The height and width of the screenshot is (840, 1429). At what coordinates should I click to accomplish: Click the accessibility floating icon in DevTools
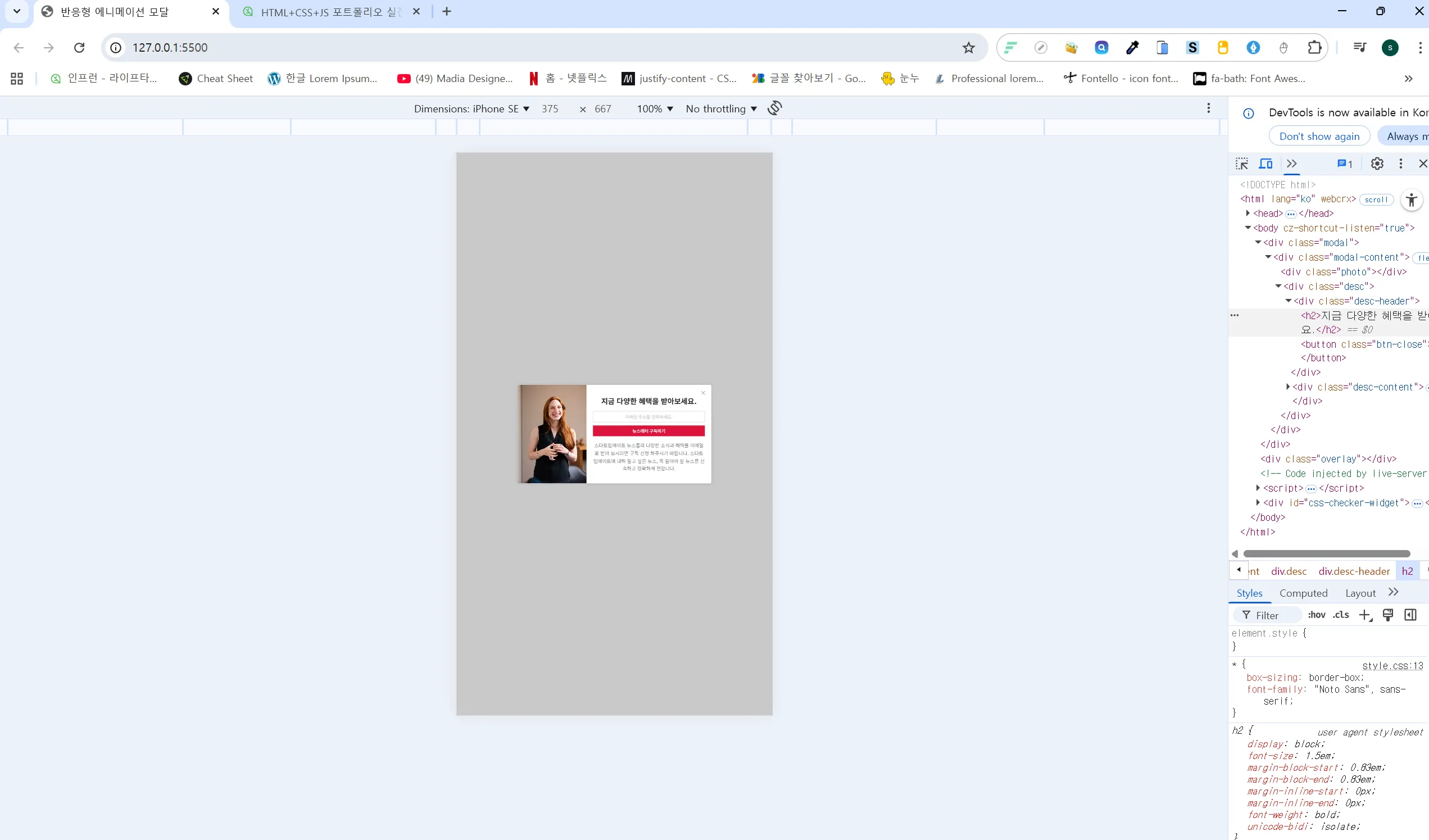click(1412, 200)
